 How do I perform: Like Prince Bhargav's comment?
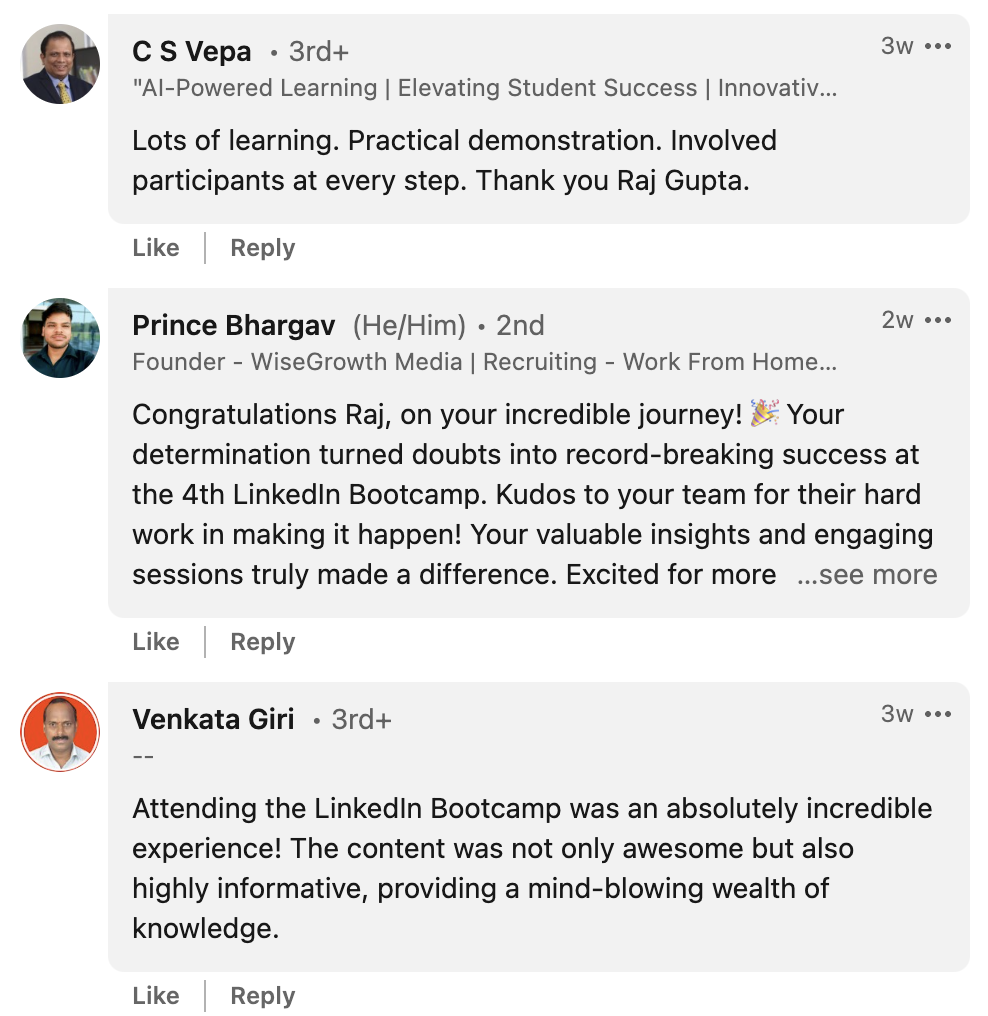[x=156, y=642]
